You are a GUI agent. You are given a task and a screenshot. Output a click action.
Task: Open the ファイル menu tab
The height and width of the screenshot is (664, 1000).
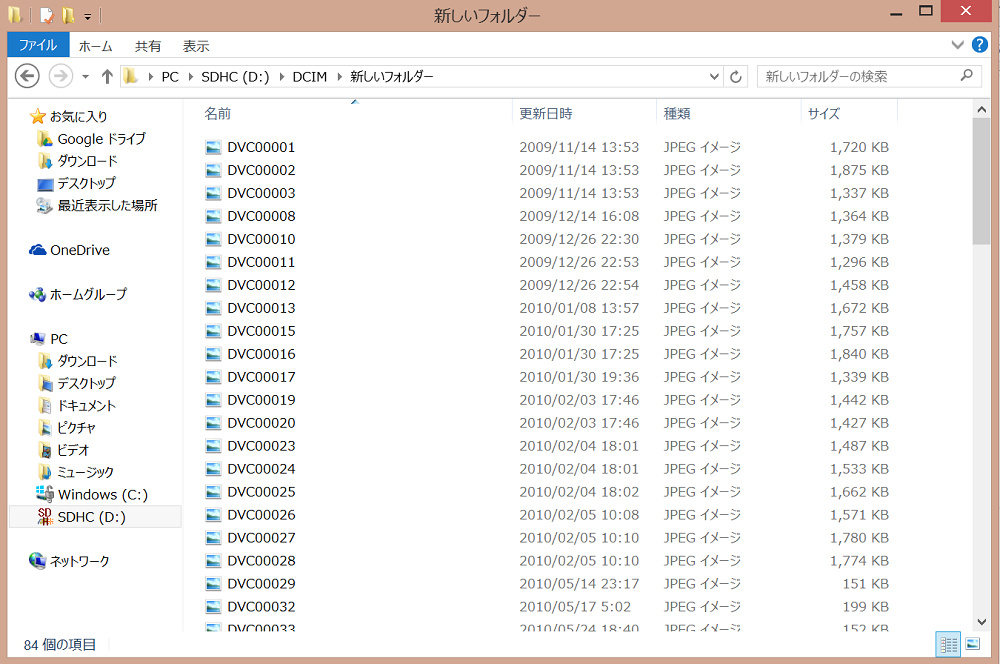38,46
